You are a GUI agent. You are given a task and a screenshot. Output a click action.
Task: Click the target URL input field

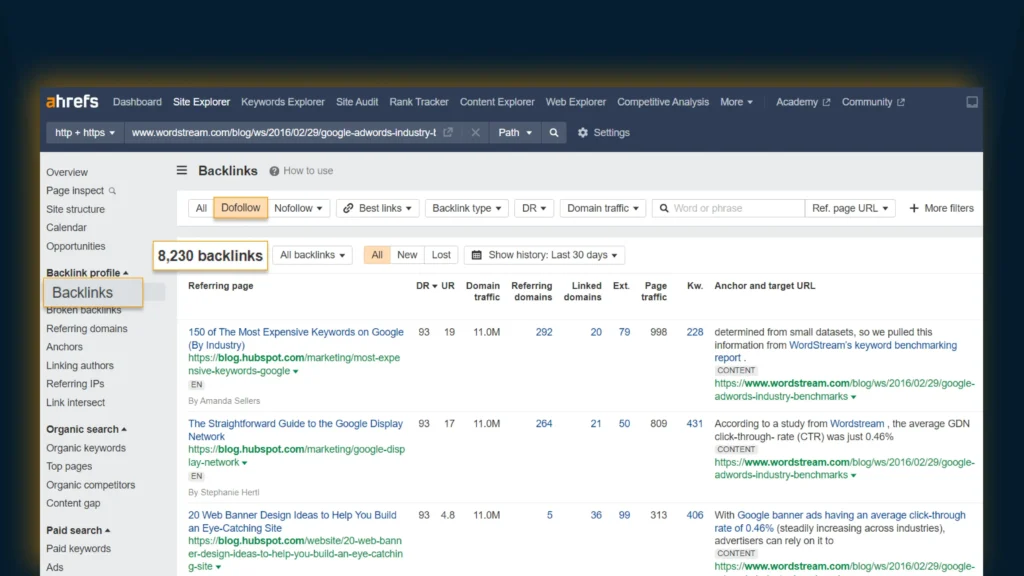(x=284, y=133)
